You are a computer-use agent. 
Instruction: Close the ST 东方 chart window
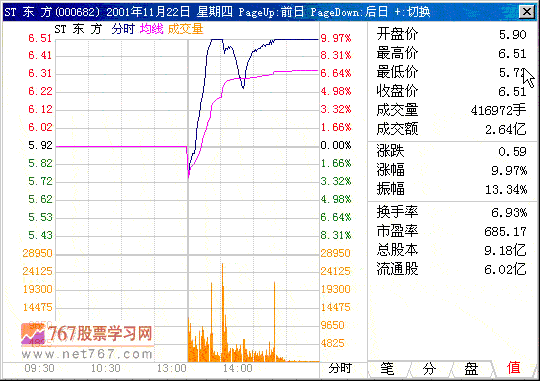pos(527,12)
